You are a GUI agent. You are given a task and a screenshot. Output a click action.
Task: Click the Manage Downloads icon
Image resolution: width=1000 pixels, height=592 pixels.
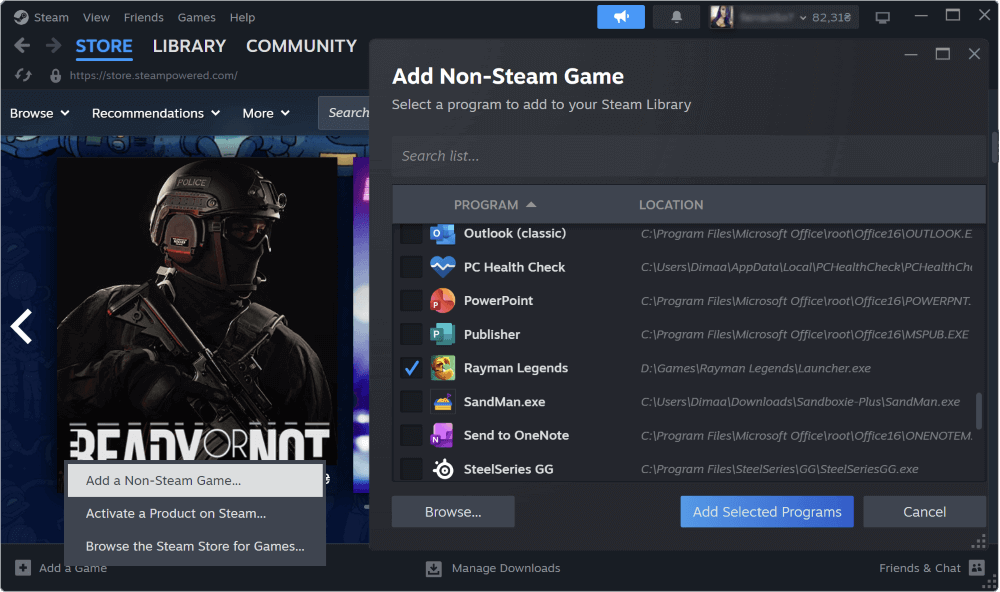click(434, 568)
